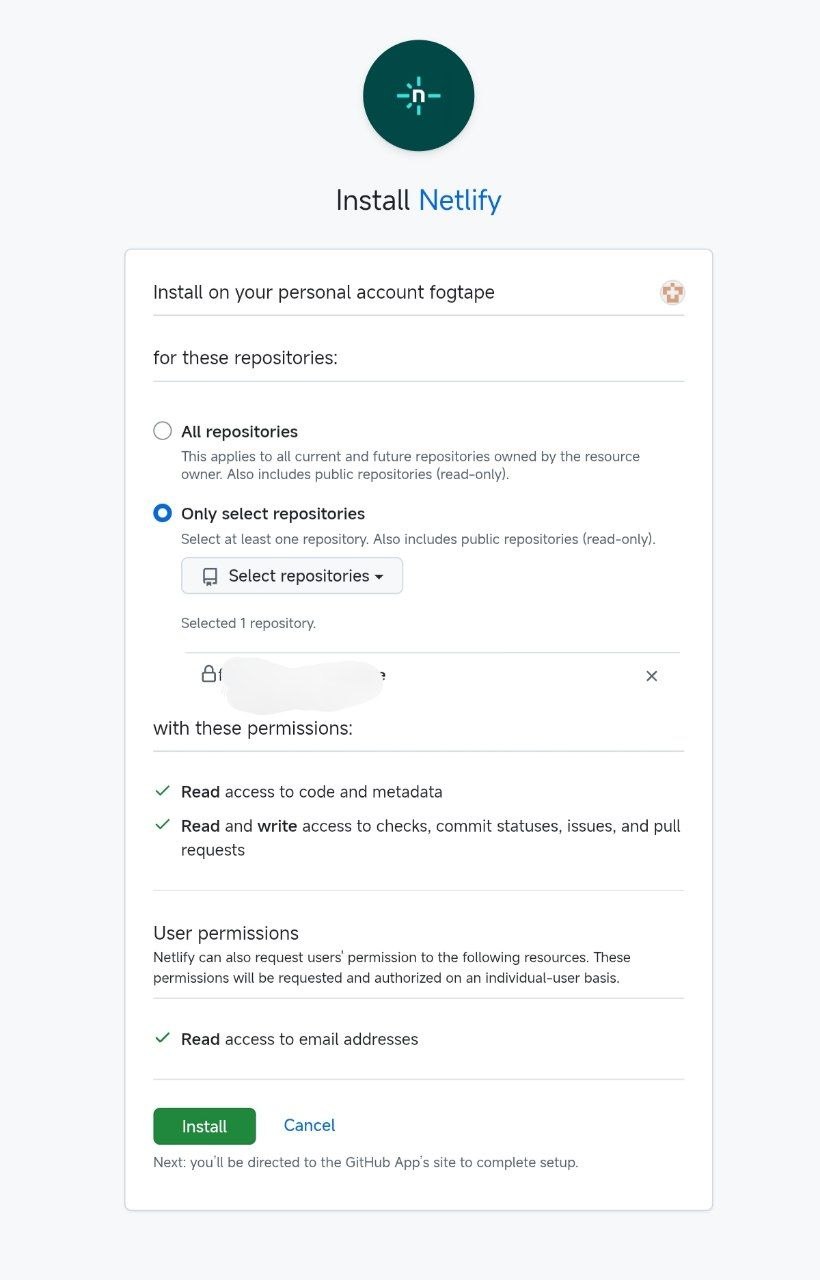The height and width of the screenshot is (1280, 820).
Task: Remove the selected repository with the X
Action: [651, 676]
